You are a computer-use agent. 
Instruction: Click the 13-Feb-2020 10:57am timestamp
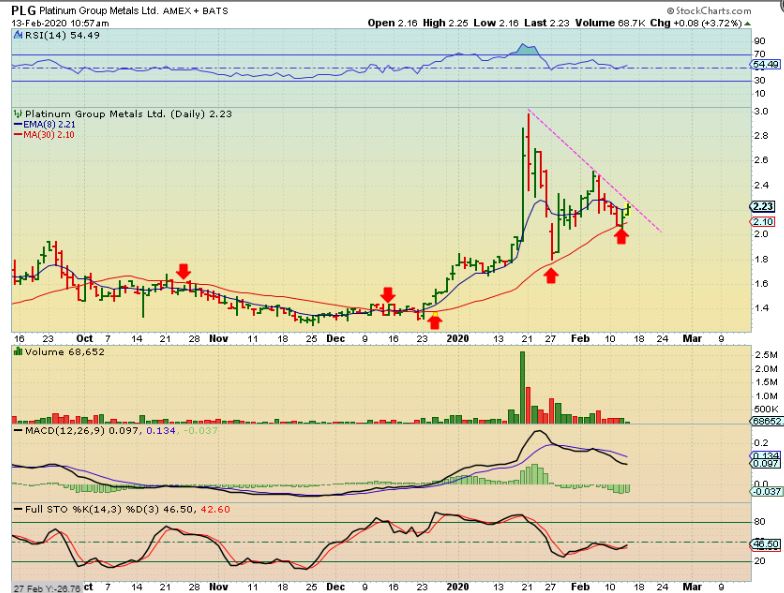pyautogui.click(x=60, y=23)
